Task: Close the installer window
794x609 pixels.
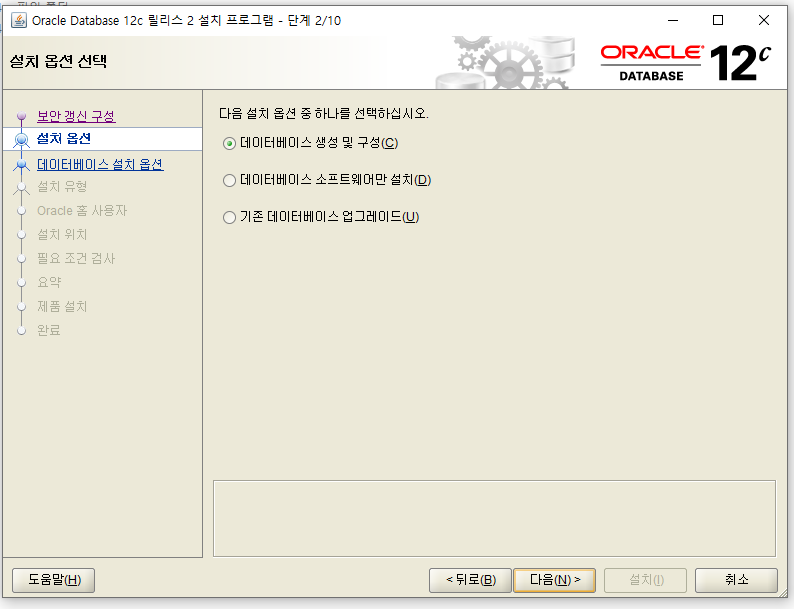Action: click(764, 20)
